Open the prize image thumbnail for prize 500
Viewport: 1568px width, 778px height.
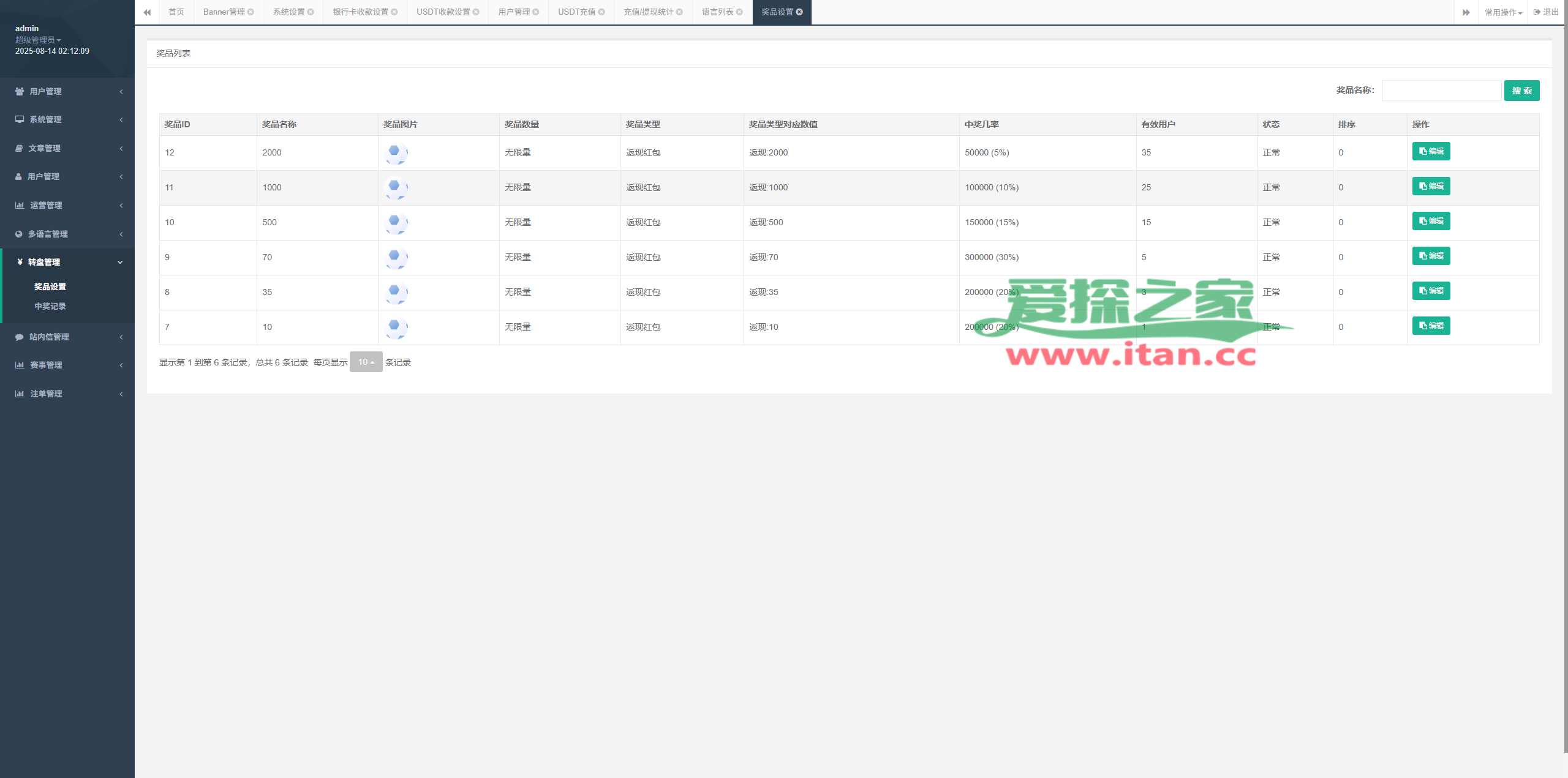coord(396,223)
